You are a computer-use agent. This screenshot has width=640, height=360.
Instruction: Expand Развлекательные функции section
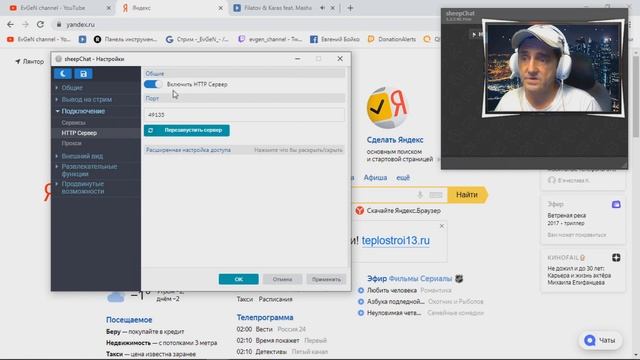tap(89, 170)
